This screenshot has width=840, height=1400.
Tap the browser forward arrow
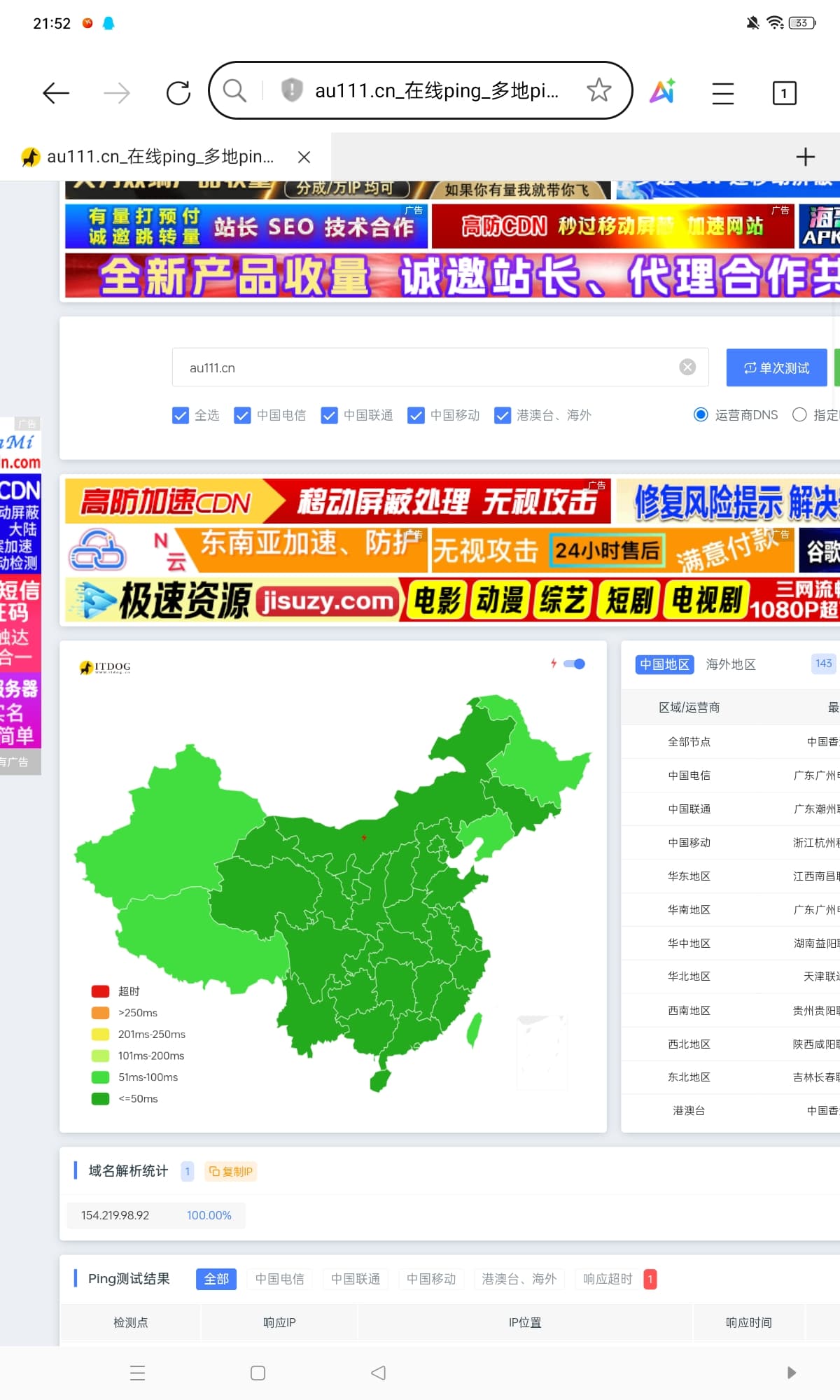pyautogui.click(x=117, y=92)
